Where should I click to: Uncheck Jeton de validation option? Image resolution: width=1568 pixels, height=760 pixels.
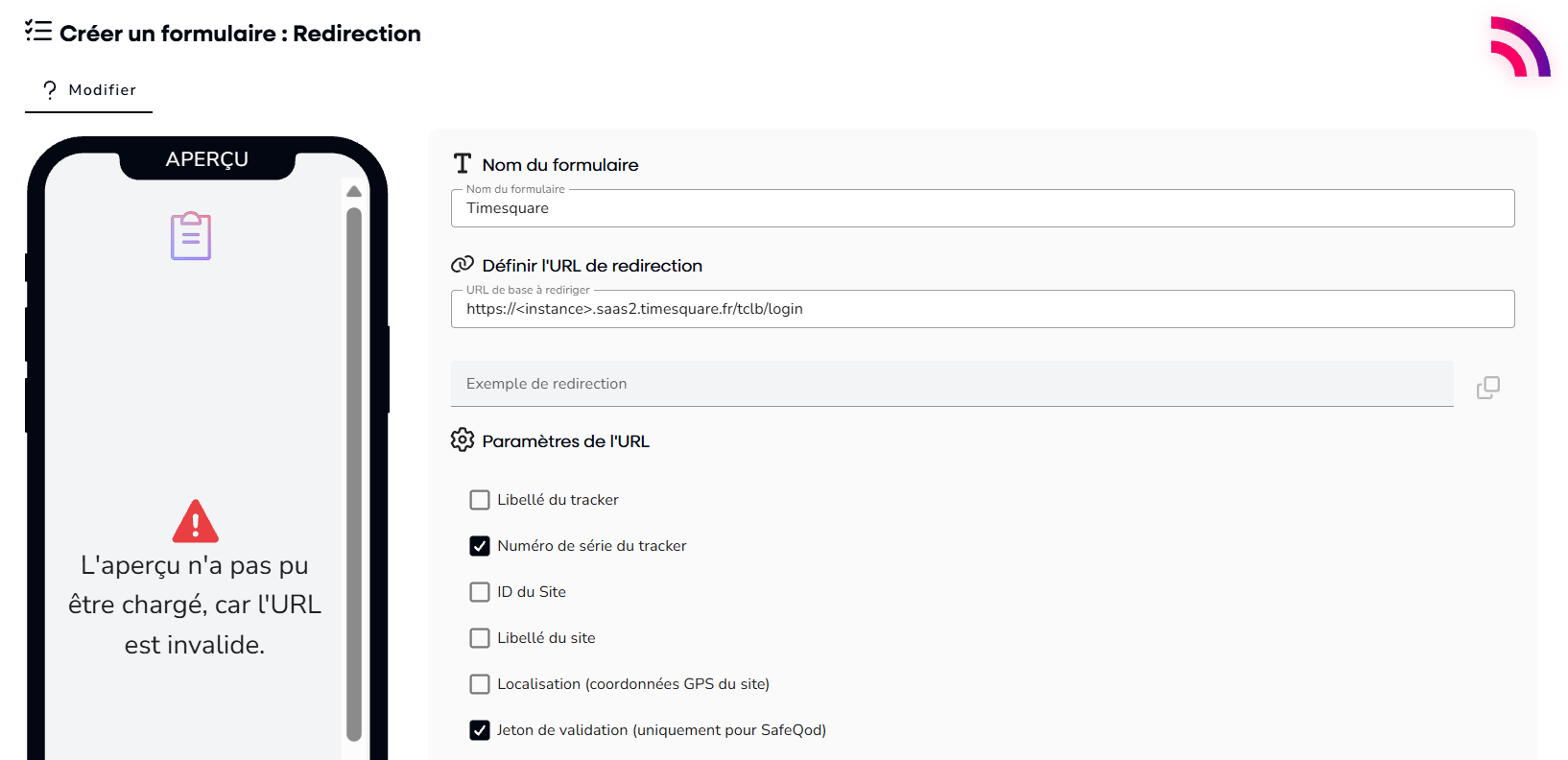click(480, 730)
